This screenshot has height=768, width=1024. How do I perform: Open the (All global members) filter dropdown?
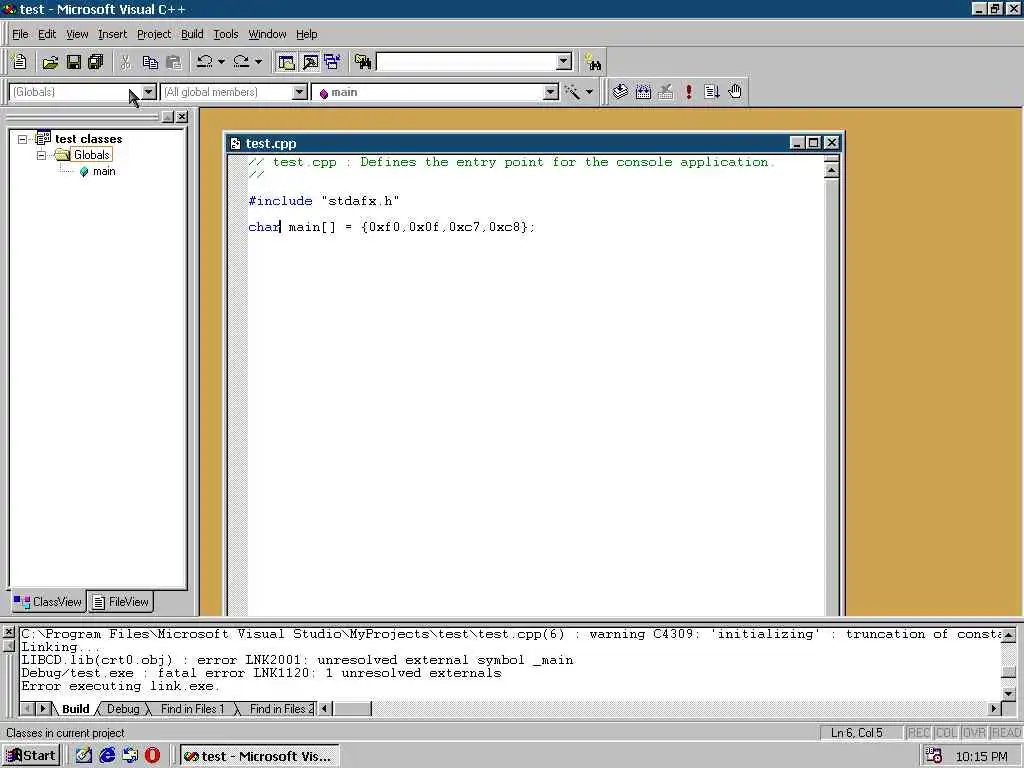pyautogui.click(x=299, y=92)
